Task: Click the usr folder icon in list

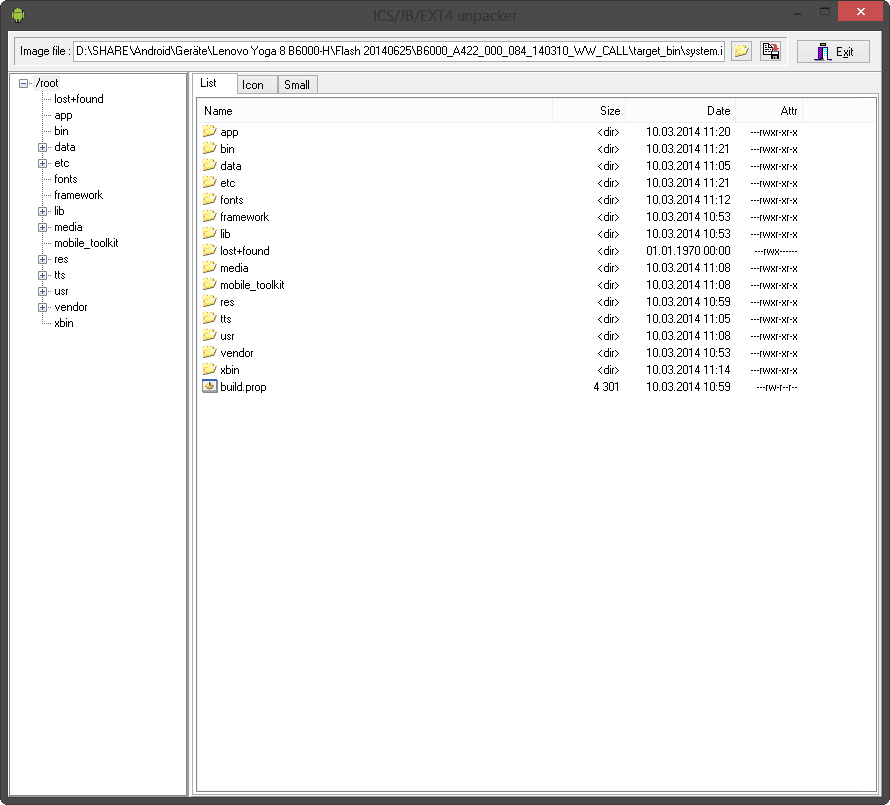Action: (x=209, y=336)
